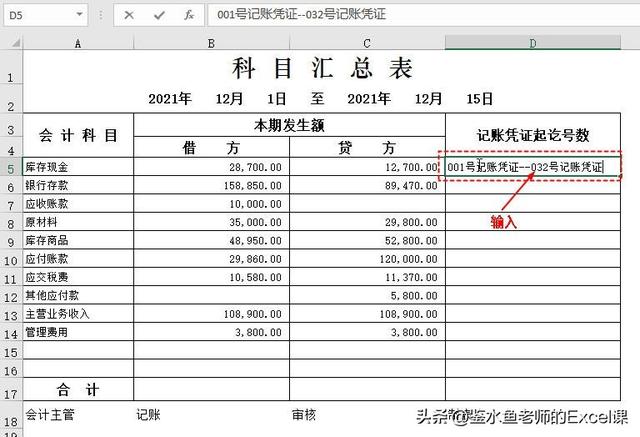Viewport: 640px width, 437px height.
Task: Click the Enter checkmark icon in formula bar
Action: (159, 15)
